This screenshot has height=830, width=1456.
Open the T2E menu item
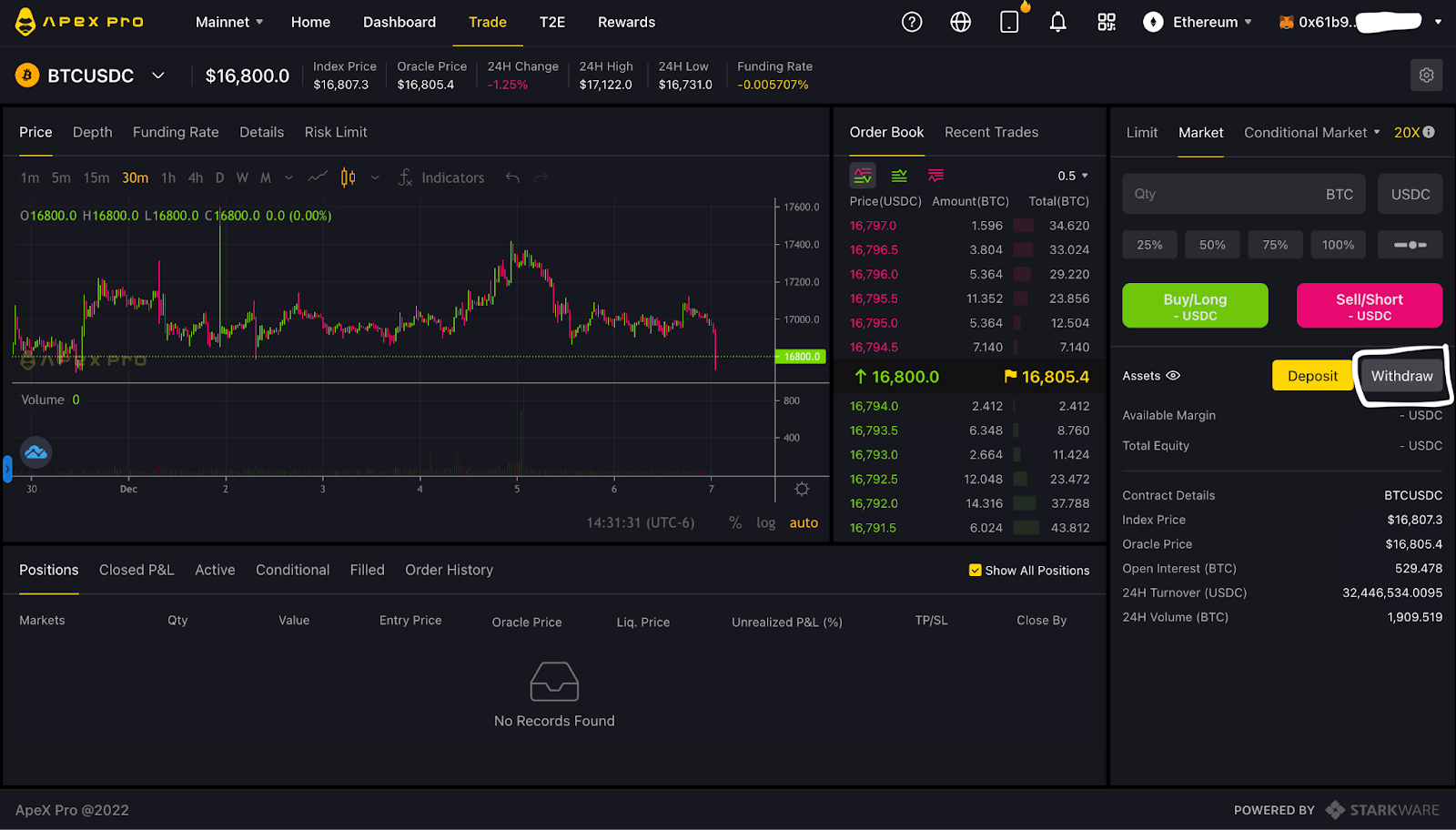552,22
